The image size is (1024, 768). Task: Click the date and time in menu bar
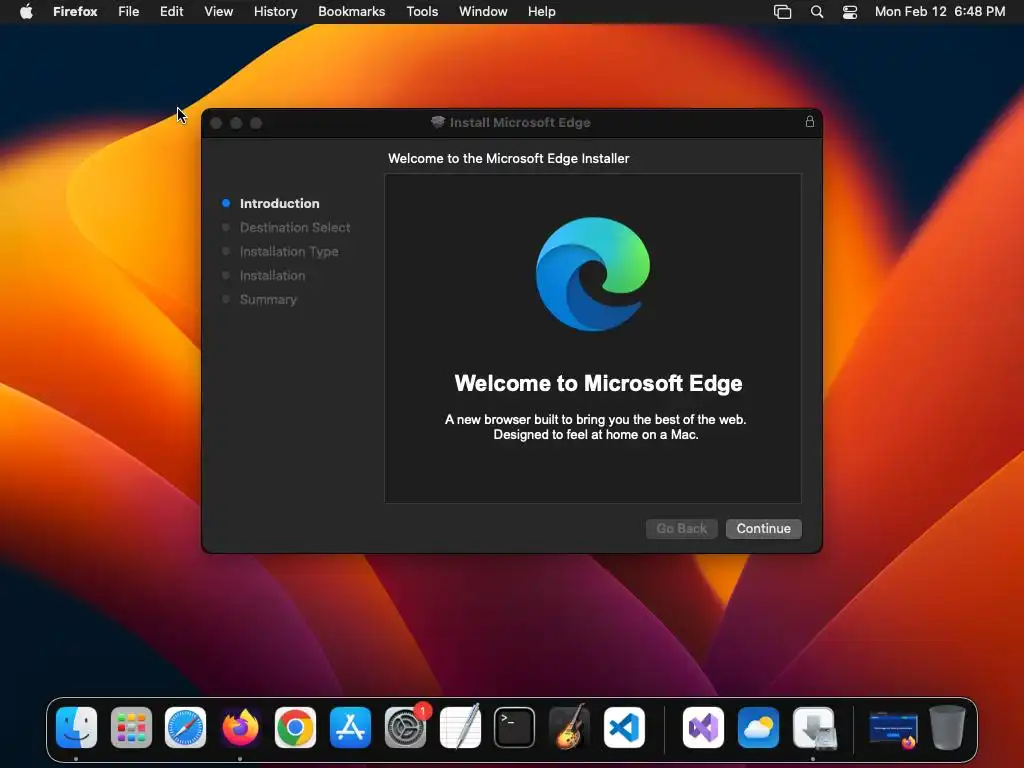click(940, 11)
